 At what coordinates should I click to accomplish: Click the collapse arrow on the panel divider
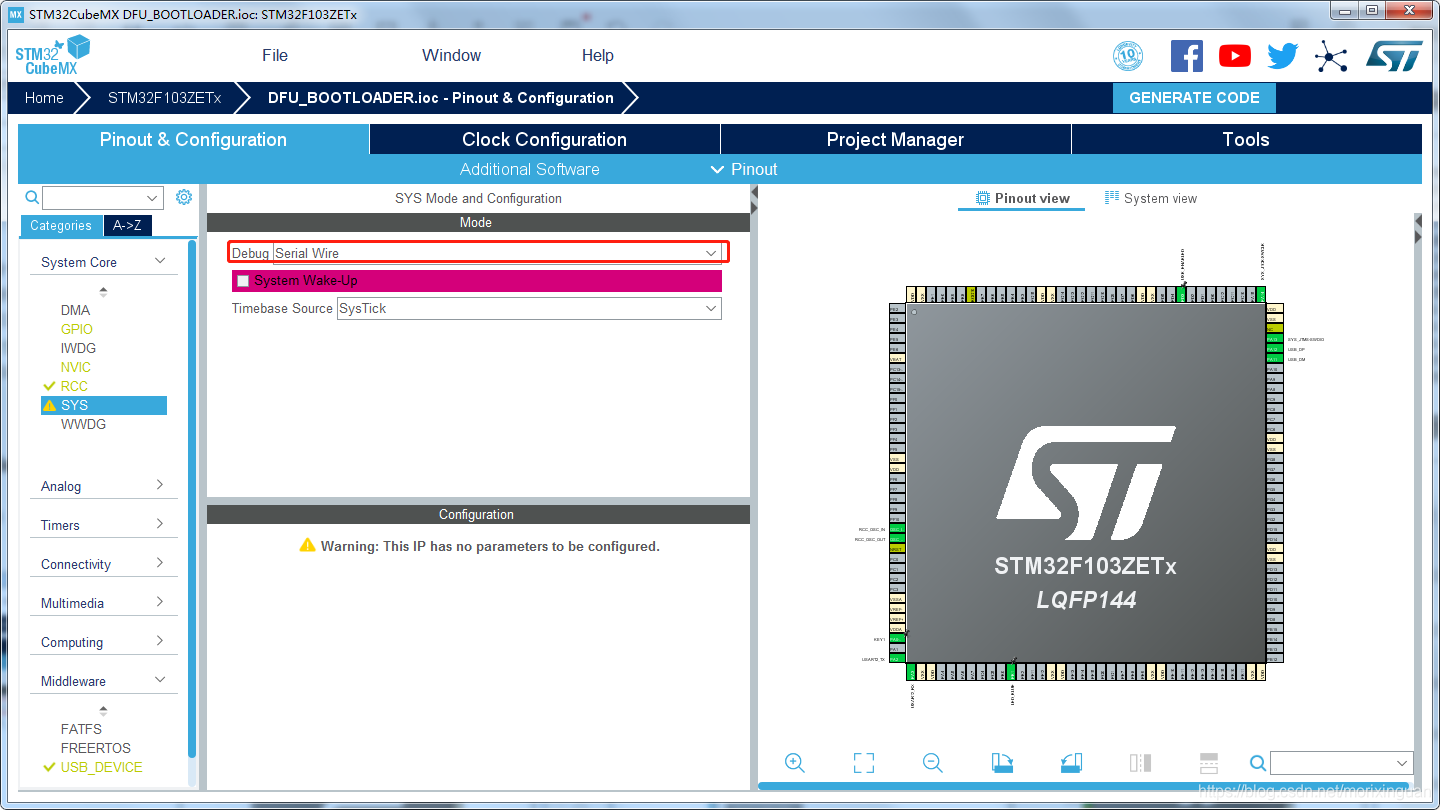(754, 199)
